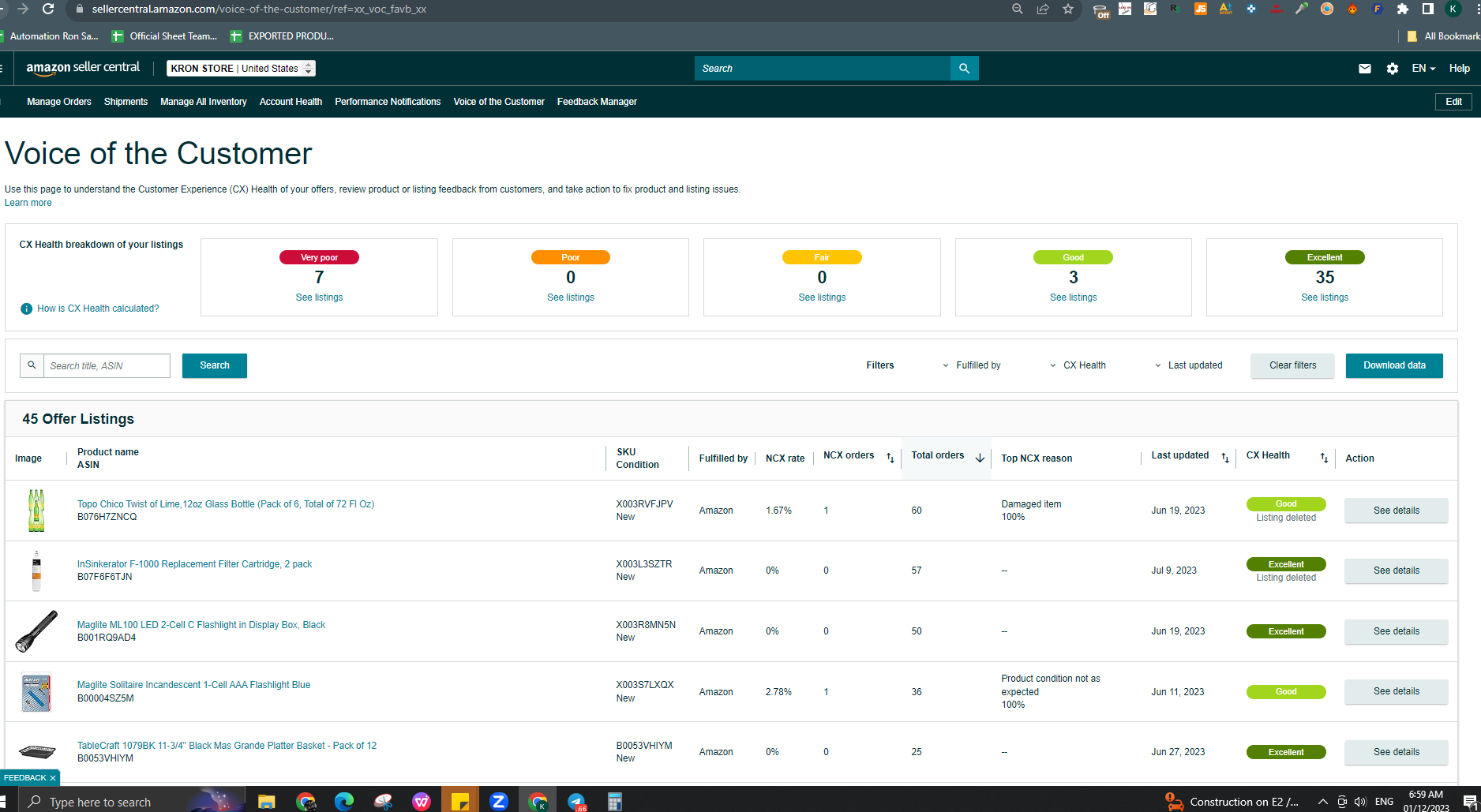
Task: Open Calculator app in taskbar
Action: click(615, 802)
